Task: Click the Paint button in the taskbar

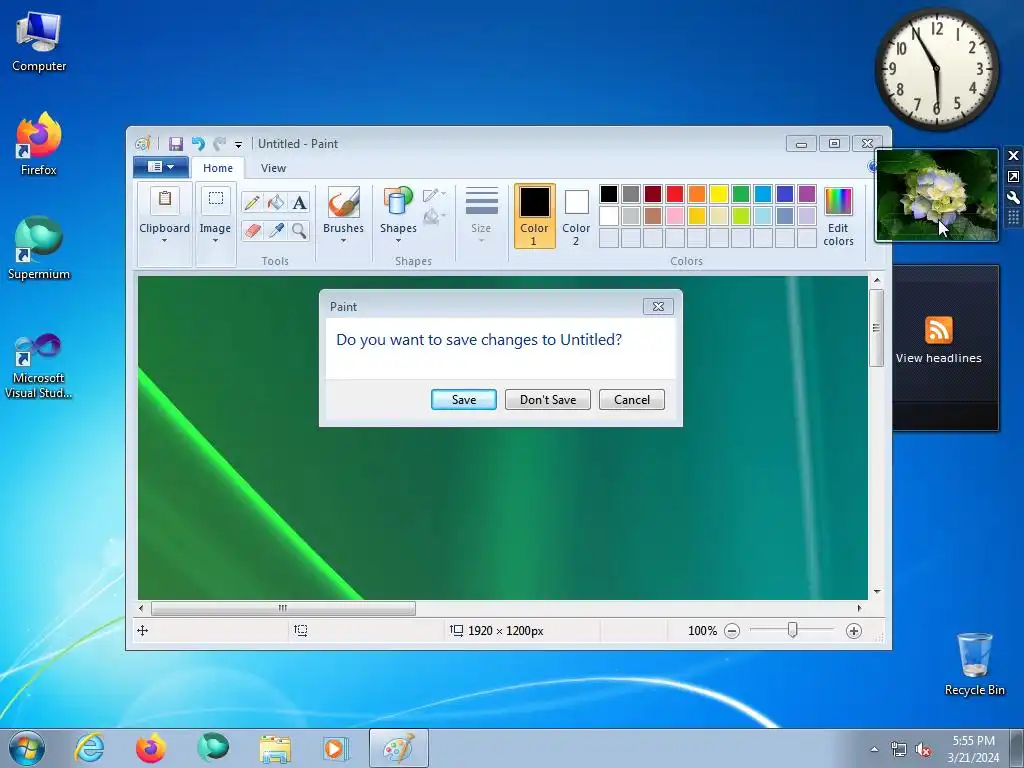Action: click(398, 748)
